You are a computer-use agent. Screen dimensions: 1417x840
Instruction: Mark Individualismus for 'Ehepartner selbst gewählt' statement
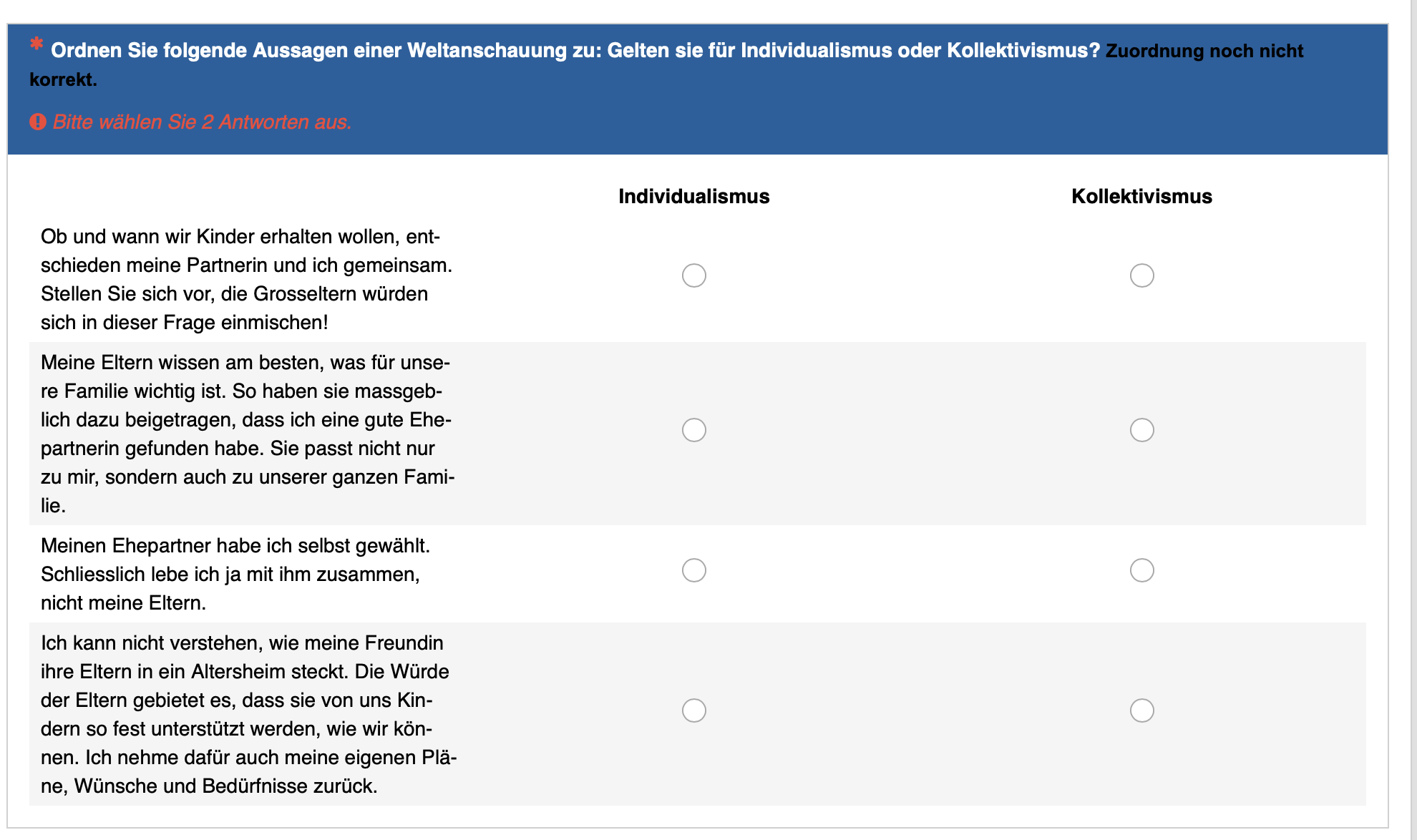pyautogui.click(x=693, y=570)
